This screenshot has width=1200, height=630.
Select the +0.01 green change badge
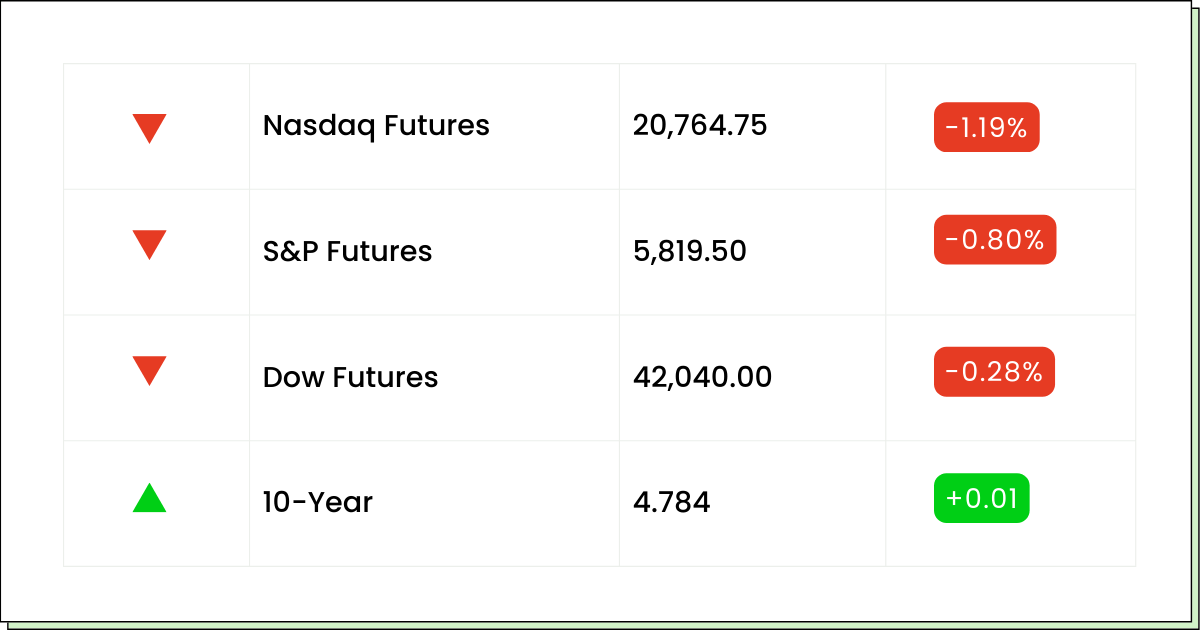coord(981,498)
